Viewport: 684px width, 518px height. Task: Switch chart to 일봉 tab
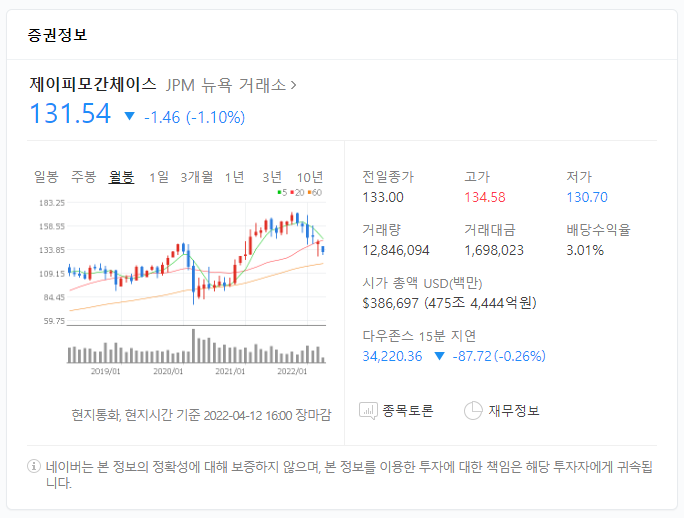coord(46,177)
